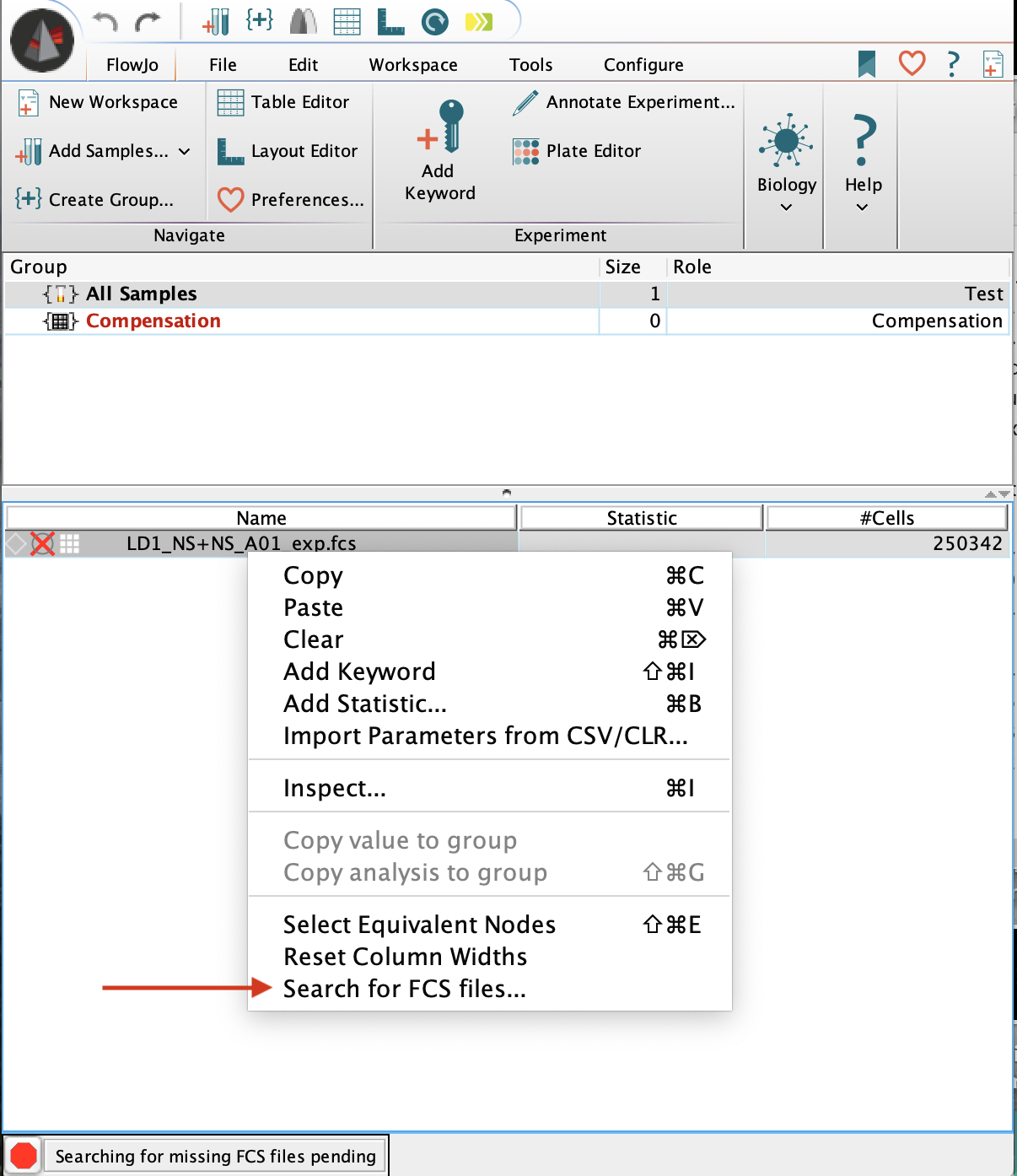This screenshot has width=1017, height=1176.
Task: Click the teal bookmark icon
Action: 867,64
